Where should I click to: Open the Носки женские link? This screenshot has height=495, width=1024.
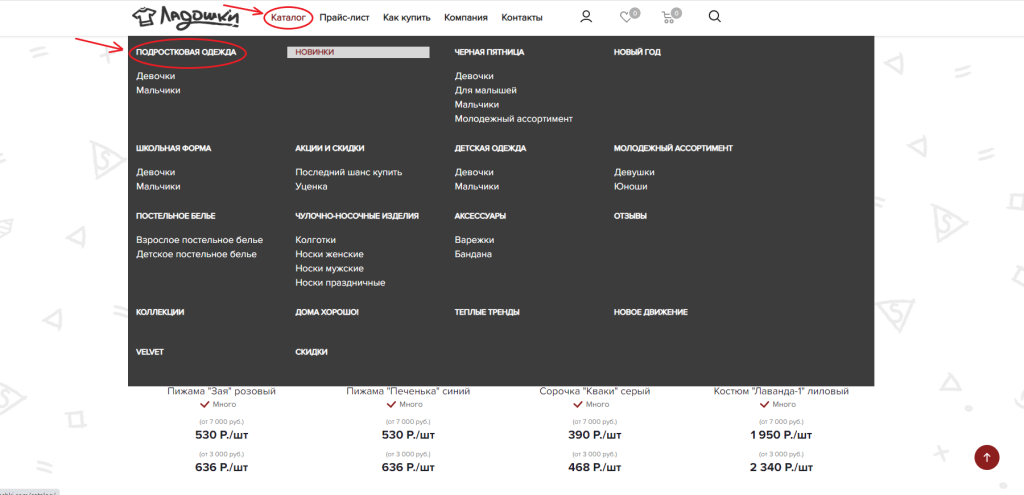coord(329,254)
